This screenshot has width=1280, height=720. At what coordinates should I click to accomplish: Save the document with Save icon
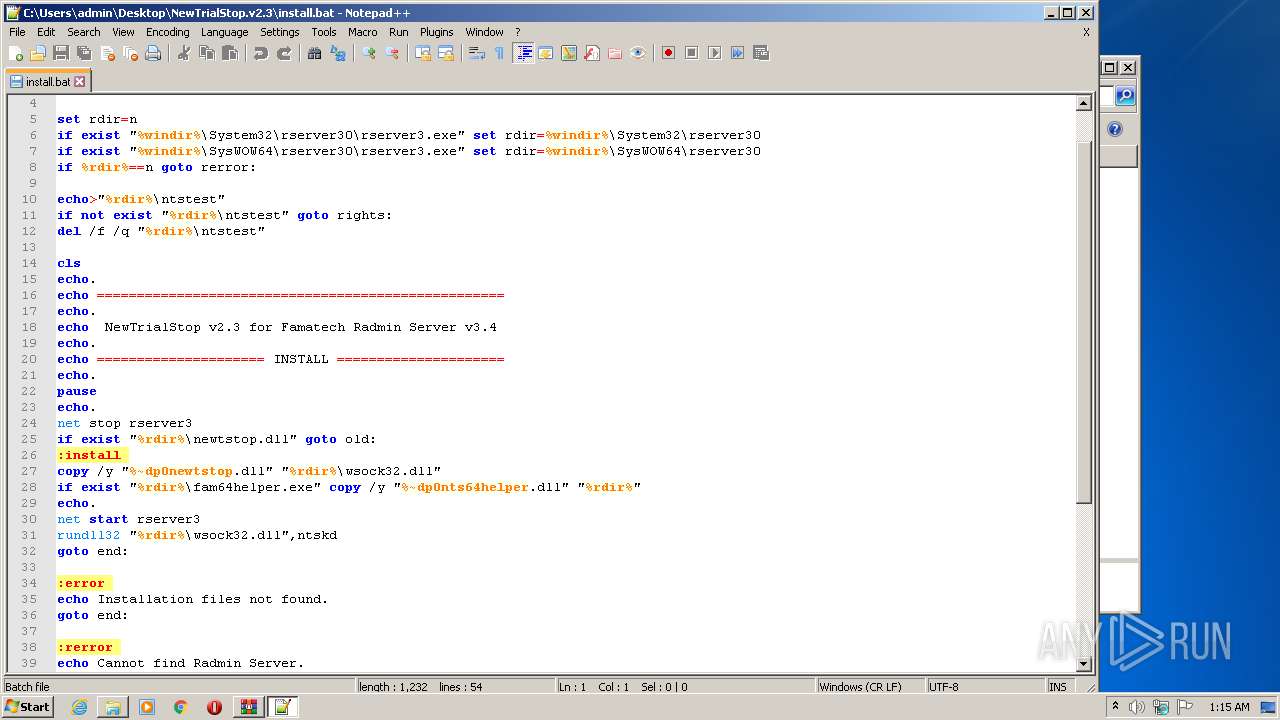pyautogui.click(x=61, y=53)
